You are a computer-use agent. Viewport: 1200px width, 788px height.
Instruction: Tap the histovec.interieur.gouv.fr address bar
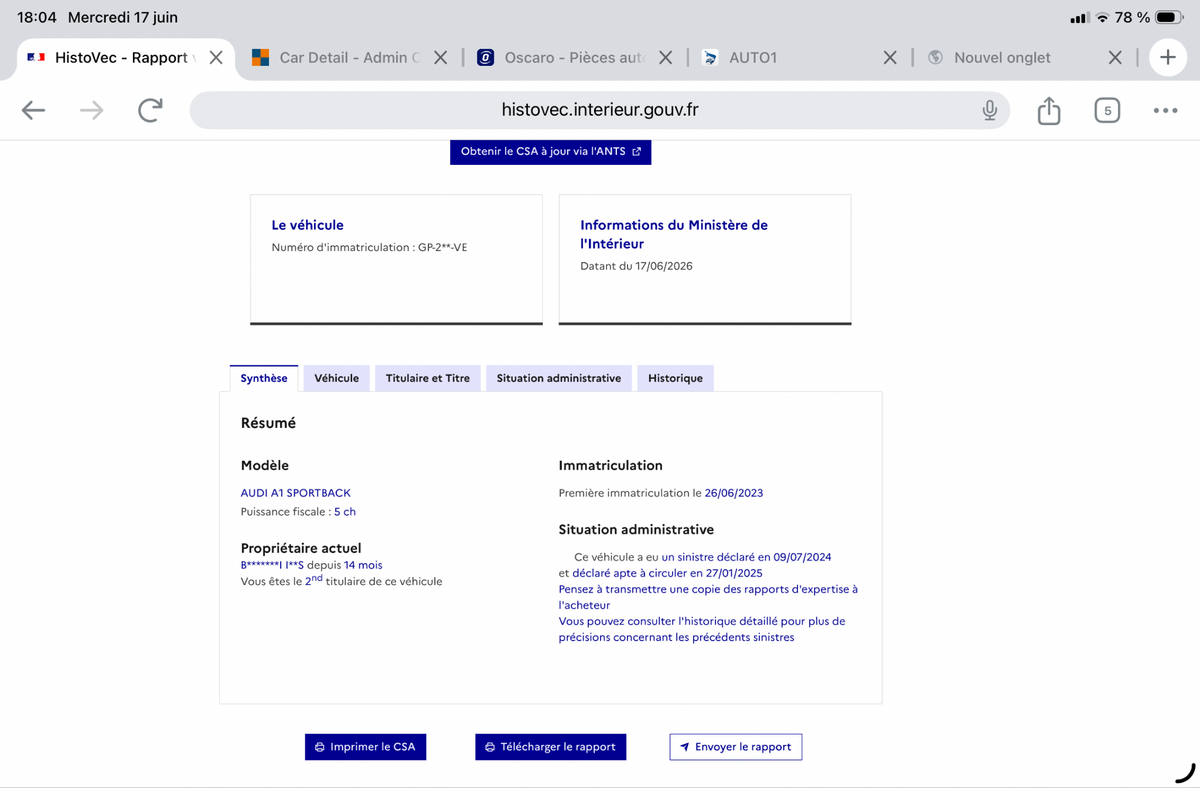(x=600, y=110)
